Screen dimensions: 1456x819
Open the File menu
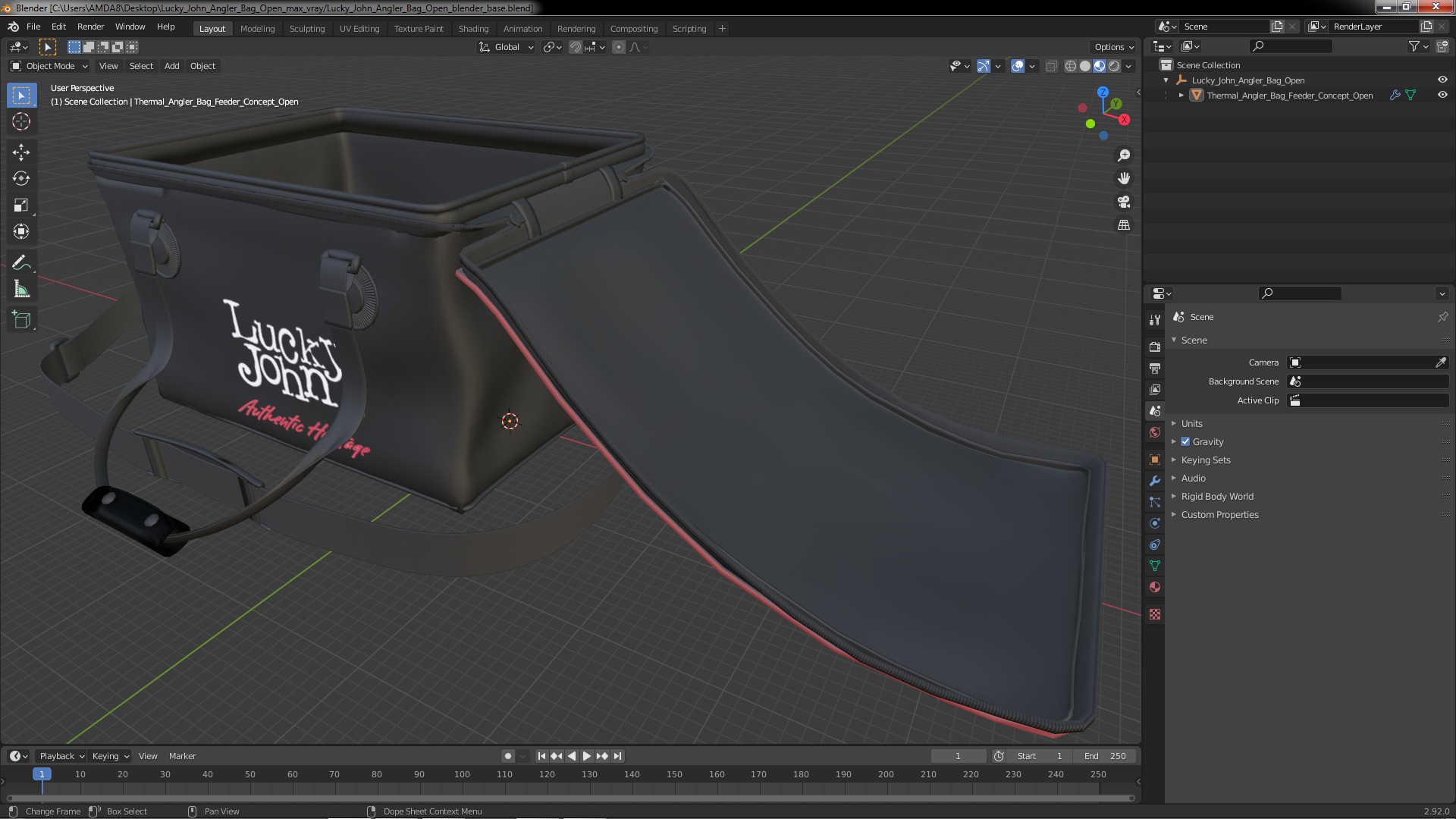tap(33, 27)
